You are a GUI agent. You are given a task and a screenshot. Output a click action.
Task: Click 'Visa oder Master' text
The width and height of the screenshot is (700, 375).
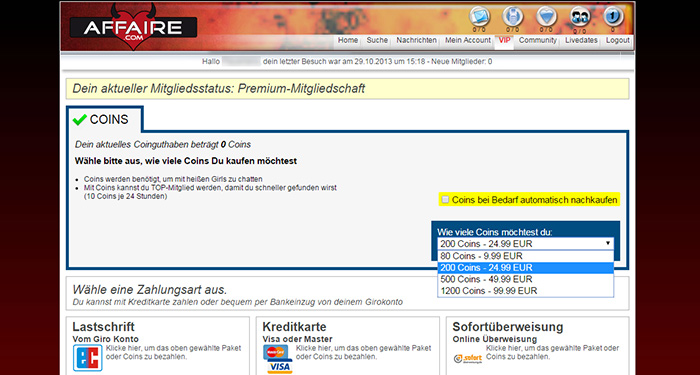tap(297, 339)
